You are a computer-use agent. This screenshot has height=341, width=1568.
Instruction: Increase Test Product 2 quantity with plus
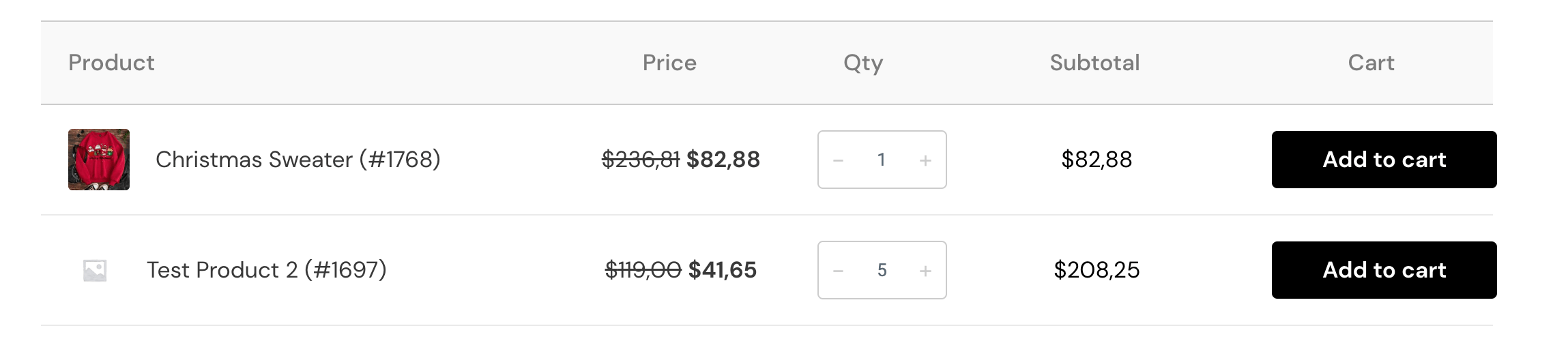(x=925, y=271)
